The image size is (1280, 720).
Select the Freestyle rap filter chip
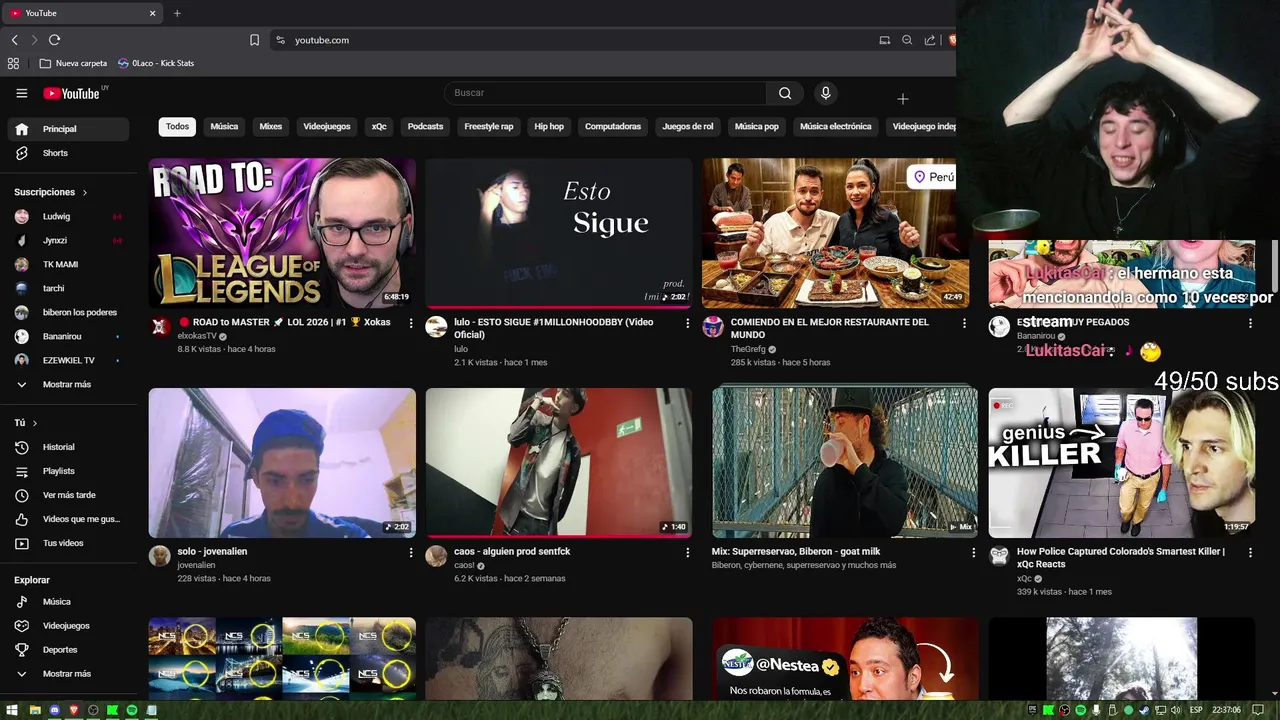489,127
